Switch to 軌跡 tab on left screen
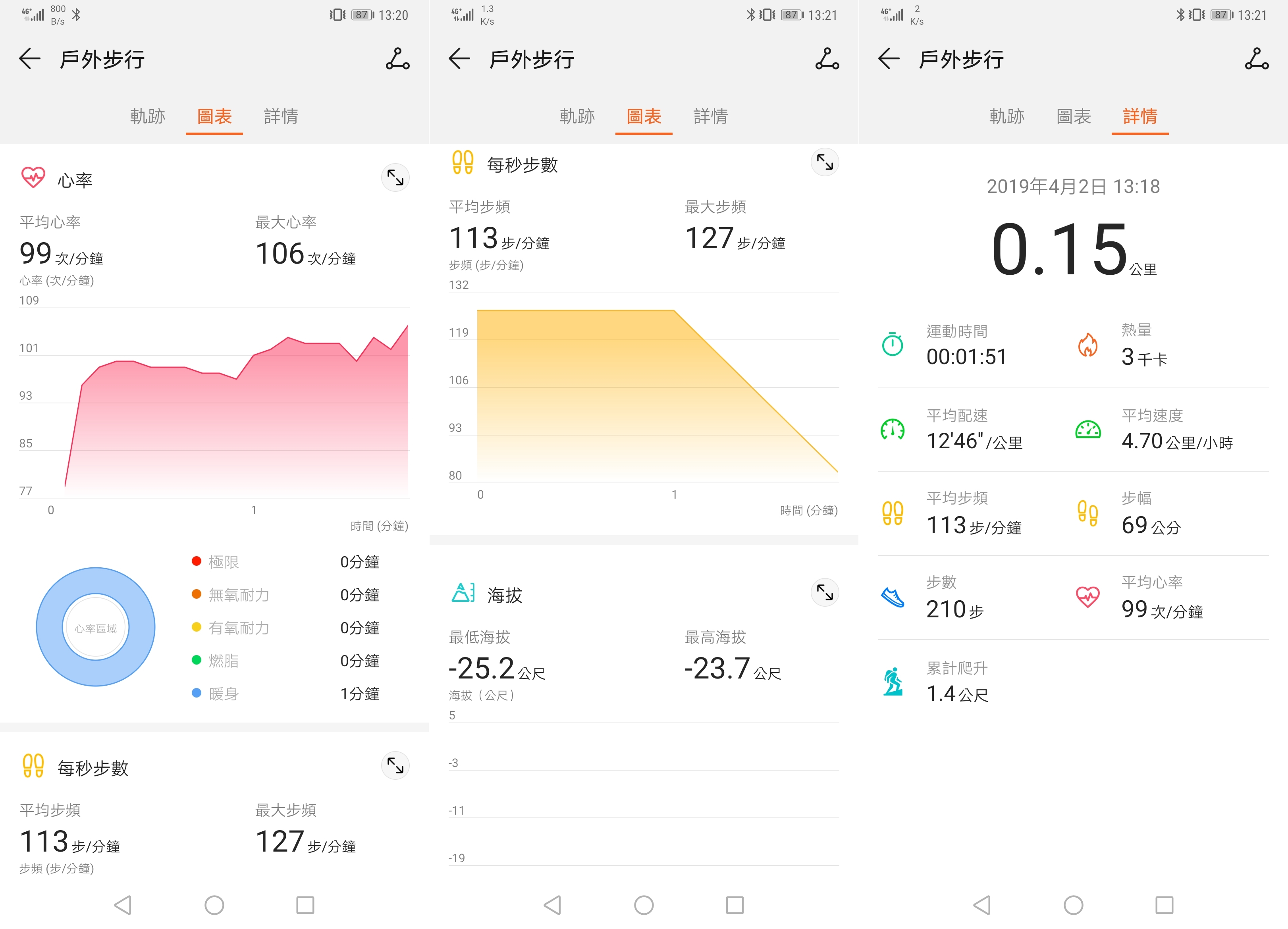 [x=148, y=116]
